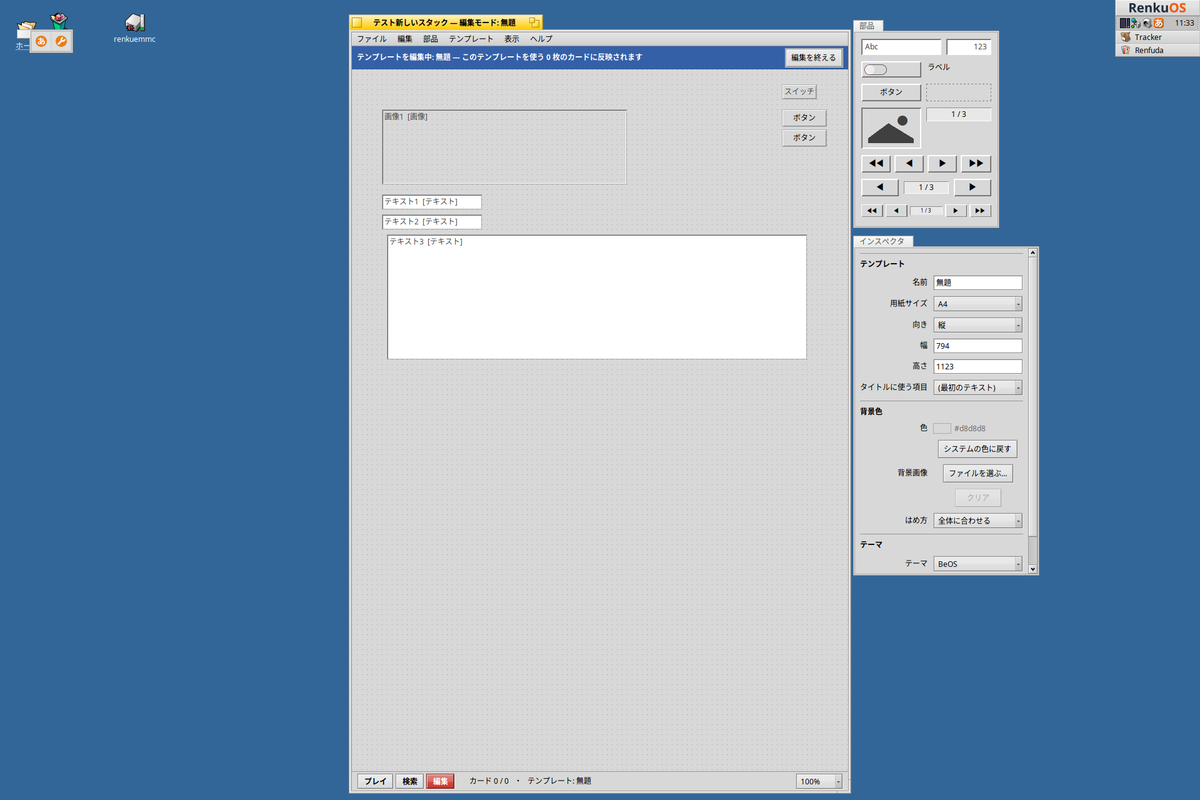Click the inspector scrollbar down arrow
This screenshot has height=800, width=1200.
click(1033, 567)
